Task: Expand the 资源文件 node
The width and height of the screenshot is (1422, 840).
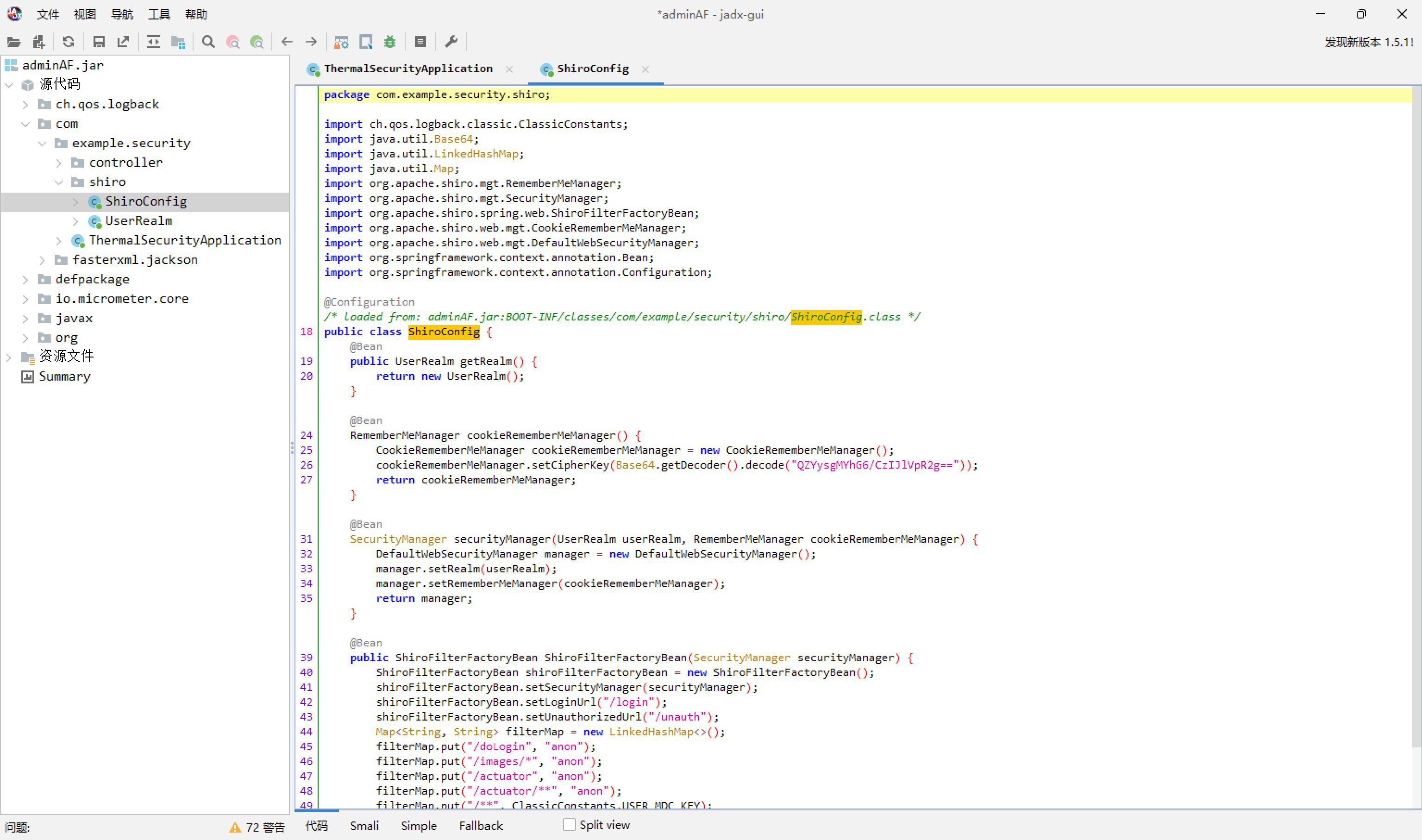Action: 9,357
